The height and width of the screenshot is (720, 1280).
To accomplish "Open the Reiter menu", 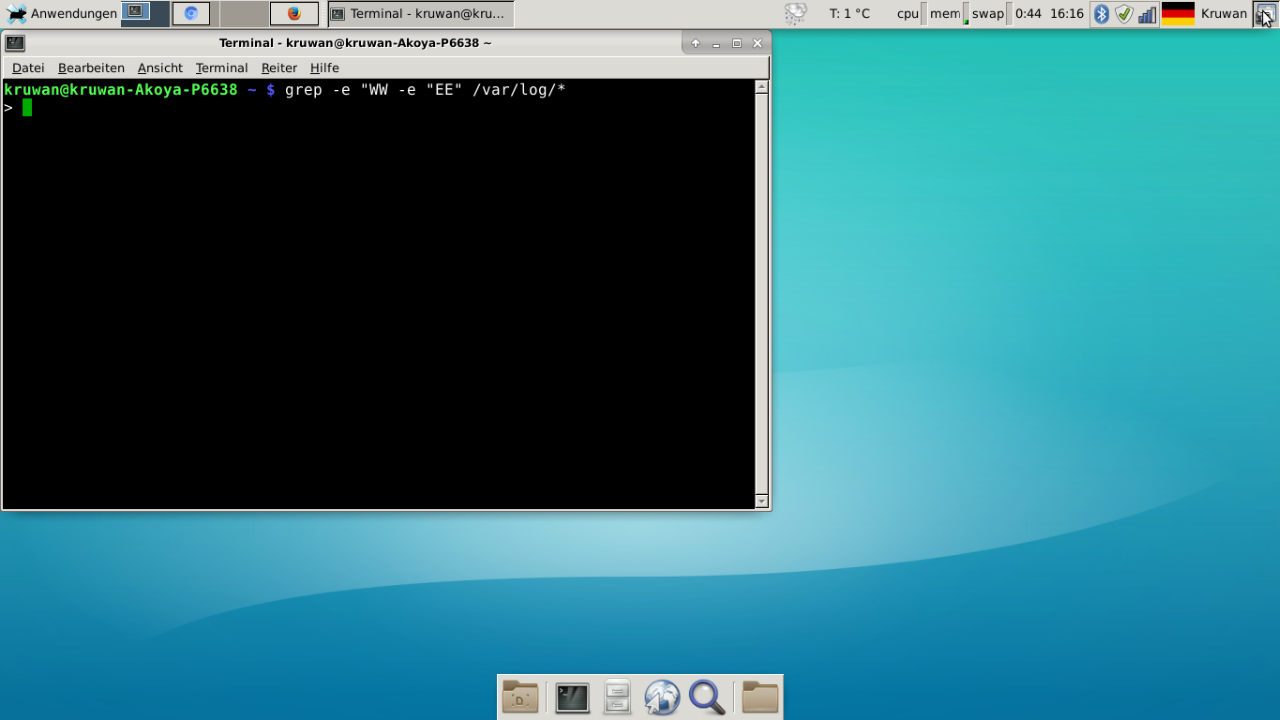I will [x=279, y=68].
